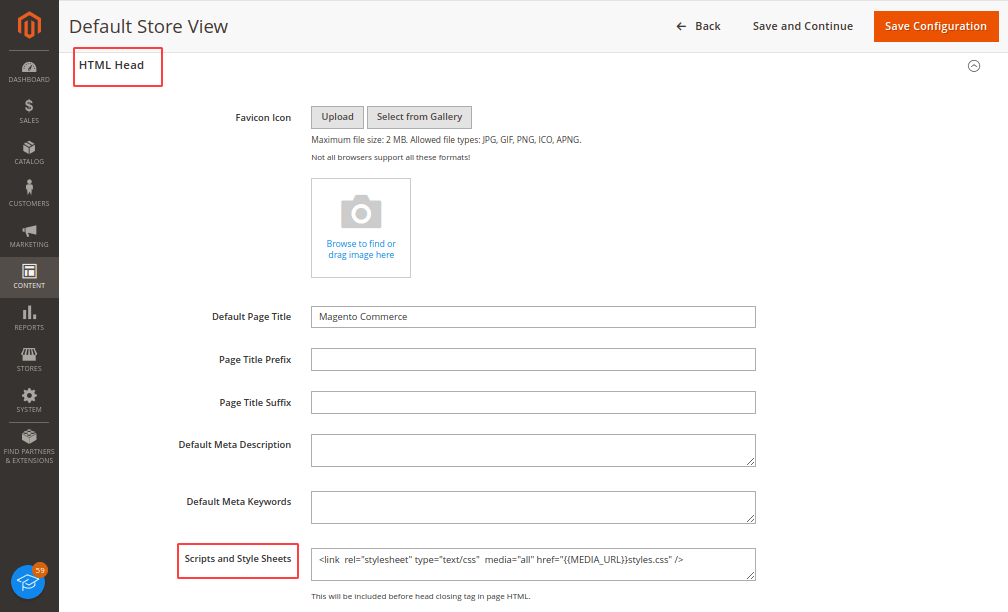The image size is (1008, 612).
Task: Go Back using the back link
Action: click(698, 26)
